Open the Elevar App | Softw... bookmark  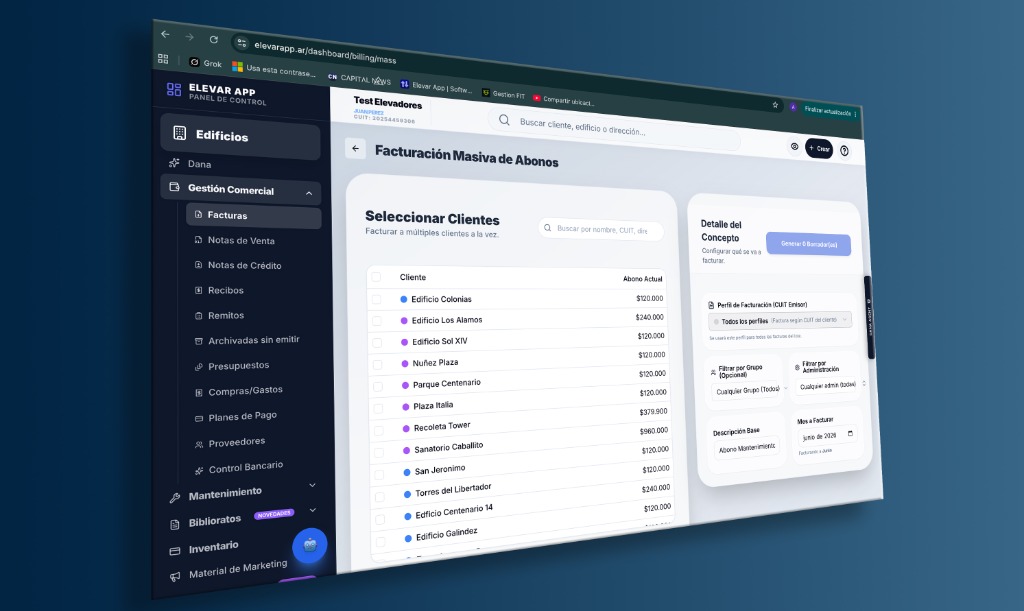436,87
